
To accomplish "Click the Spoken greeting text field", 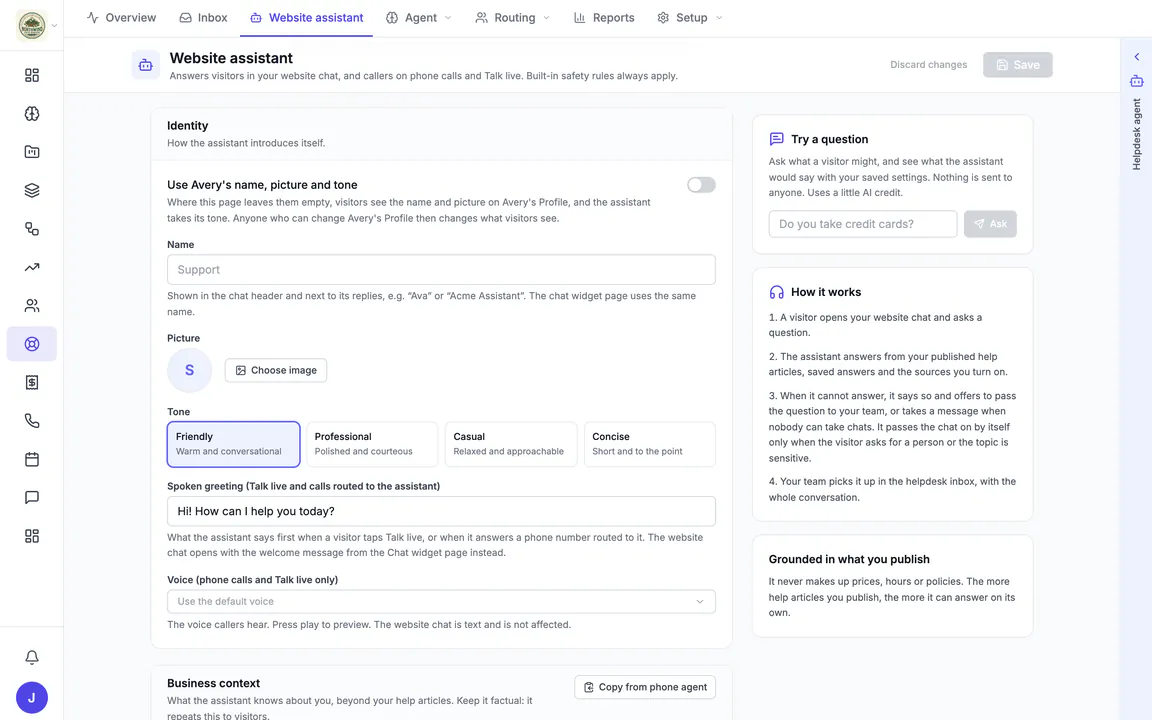I will 441,511.
